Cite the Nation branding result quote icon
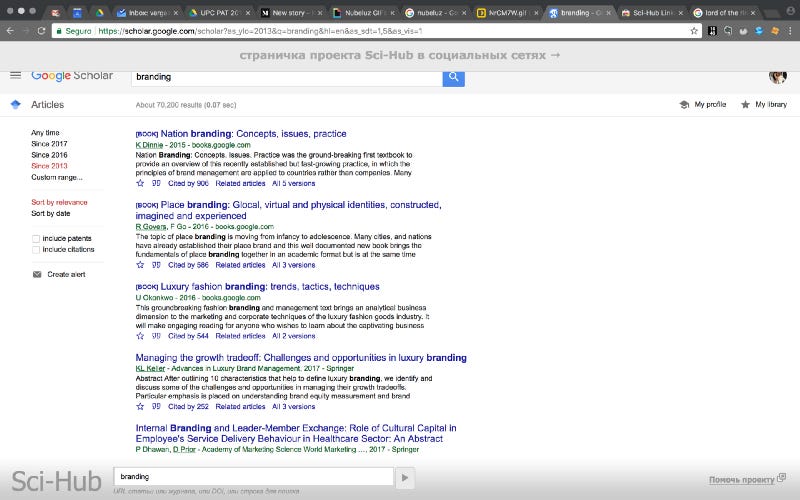The image size is (800, 500). pos(156,183)
